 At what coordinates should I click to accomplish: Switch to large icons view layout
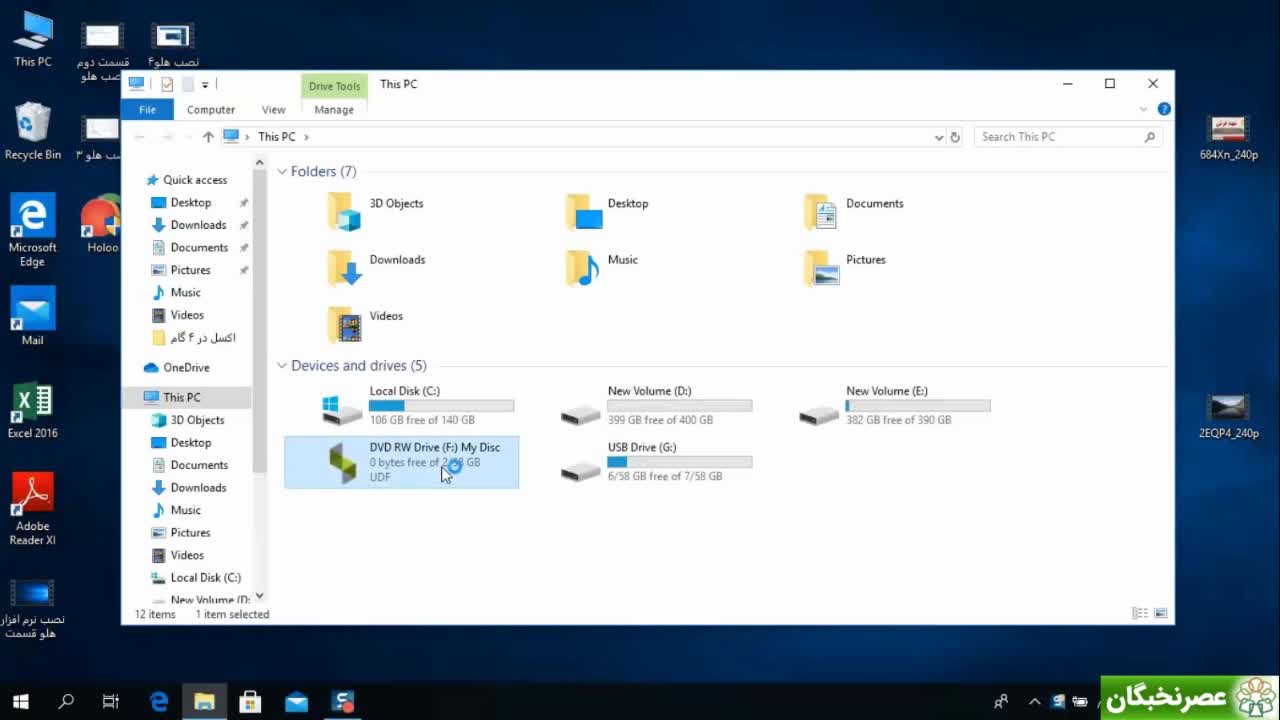coord(1161,613)
